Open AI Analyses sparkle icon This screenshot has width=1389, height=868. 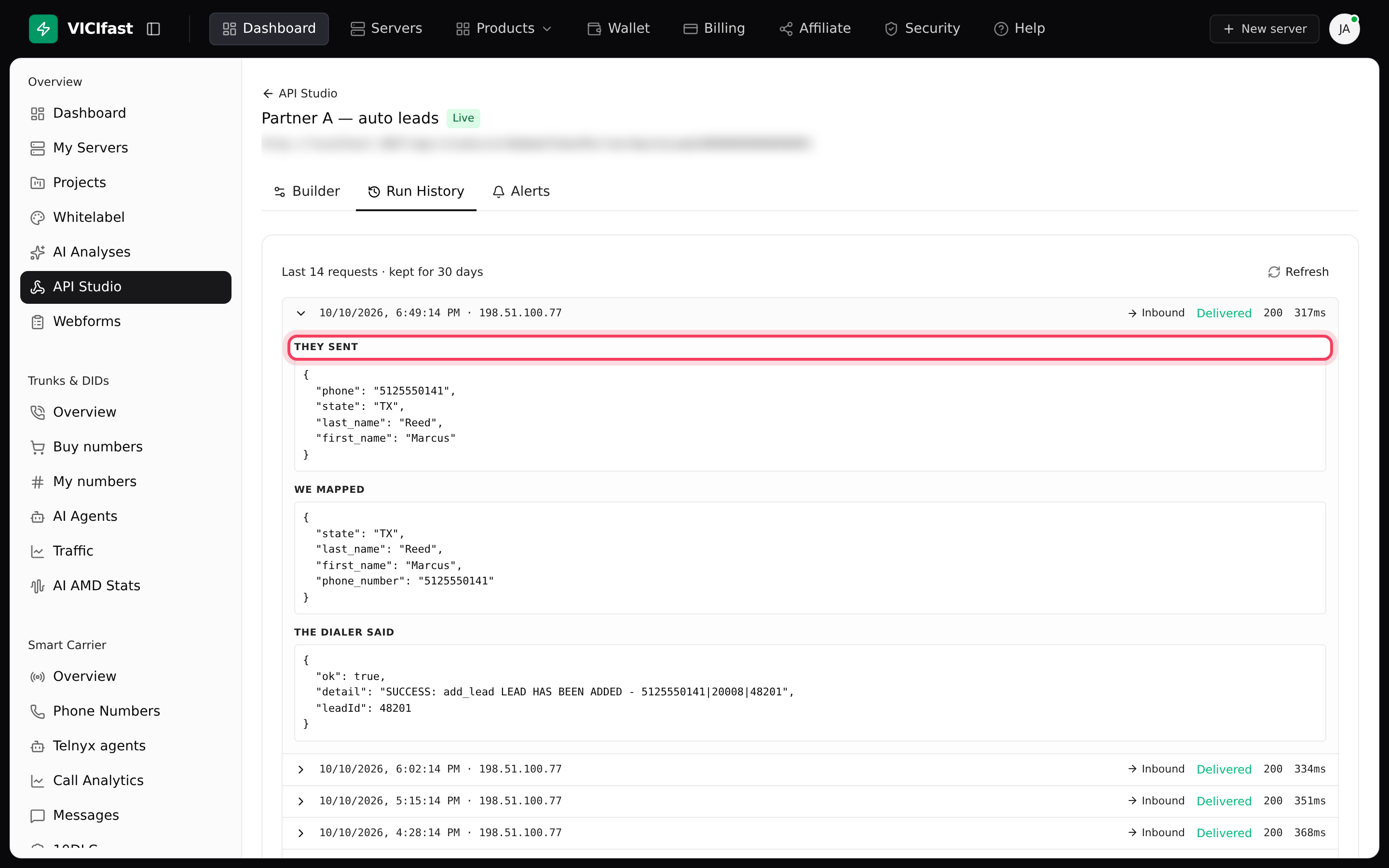click(37, 252)
